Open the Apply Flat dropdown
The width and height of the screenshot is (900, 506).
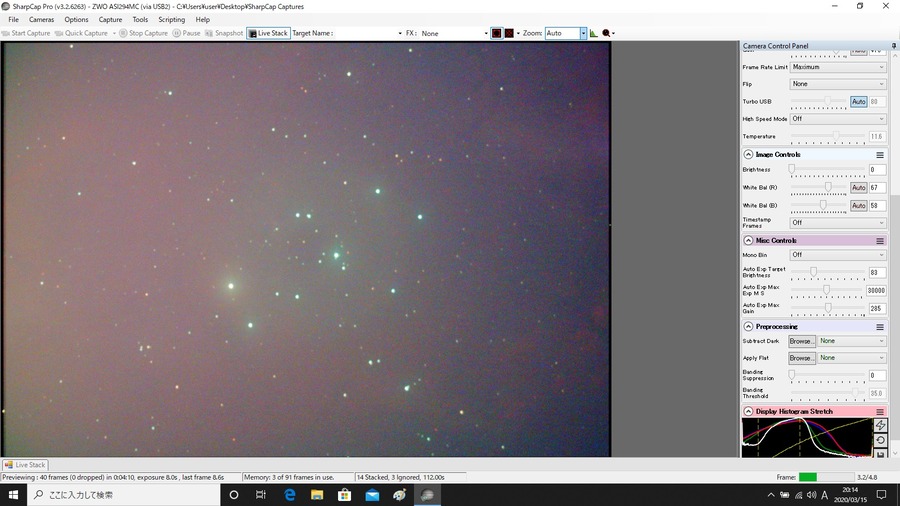tap(852, 357)
